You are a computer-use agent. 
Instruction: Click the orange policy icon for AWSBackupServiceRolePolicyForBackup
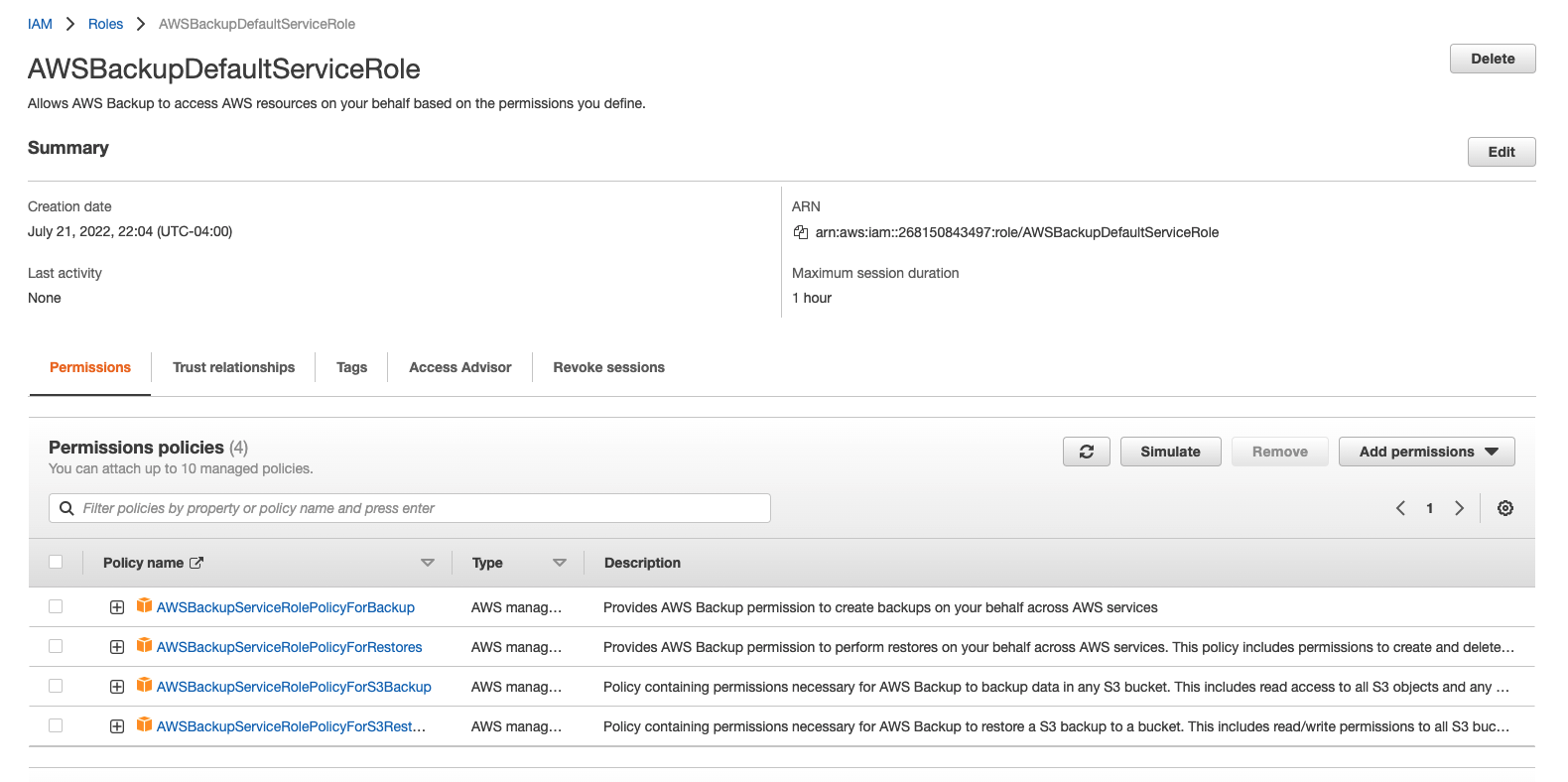[144, 605]
